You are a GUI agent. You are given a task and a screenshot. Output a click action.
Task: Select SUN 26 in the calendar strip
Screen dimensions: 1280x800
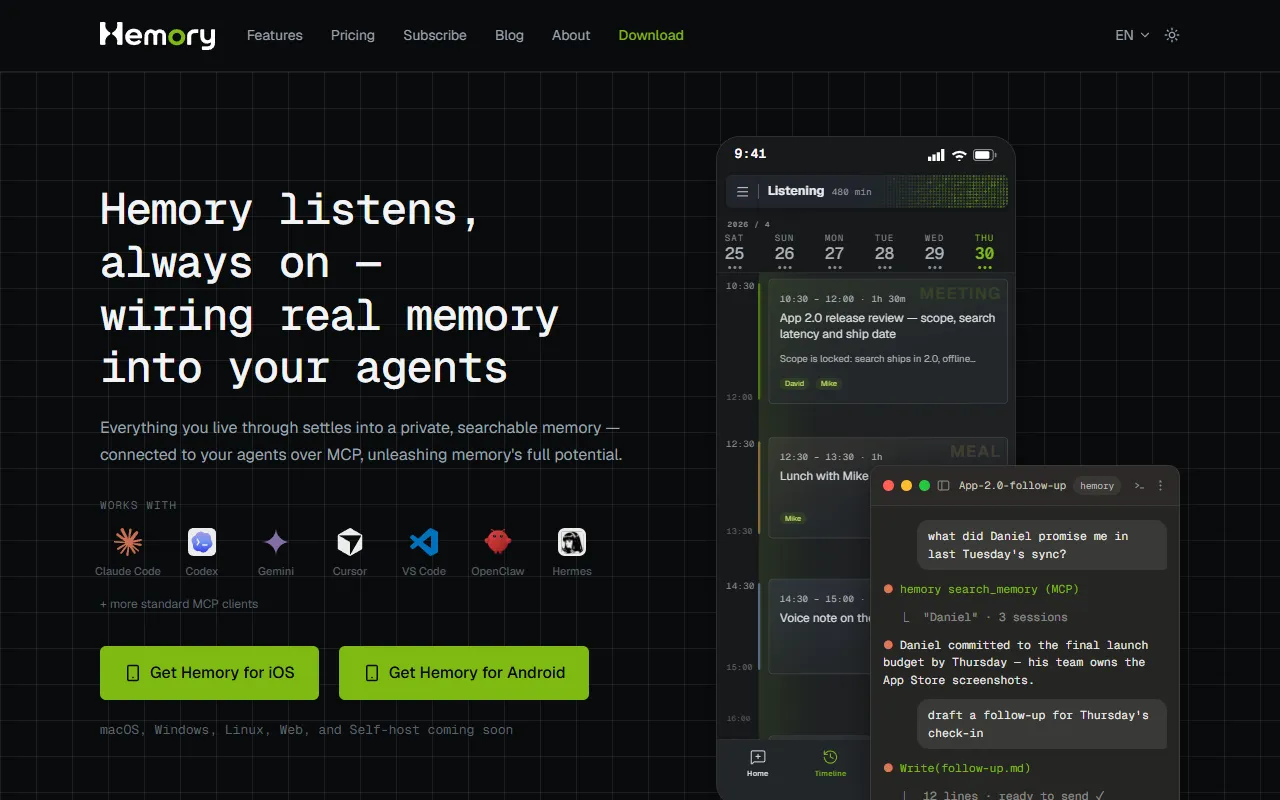pyautogui.click(x=785, y=250)
